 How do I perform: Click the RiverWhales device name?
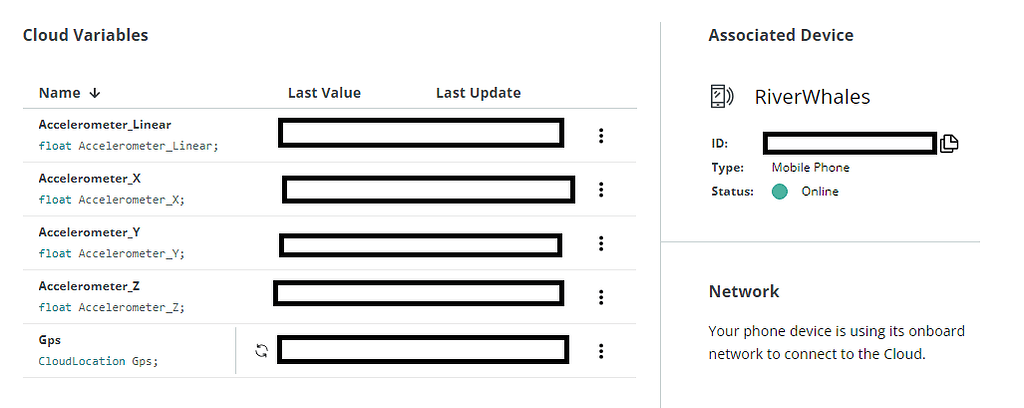[x=812, y=97]
